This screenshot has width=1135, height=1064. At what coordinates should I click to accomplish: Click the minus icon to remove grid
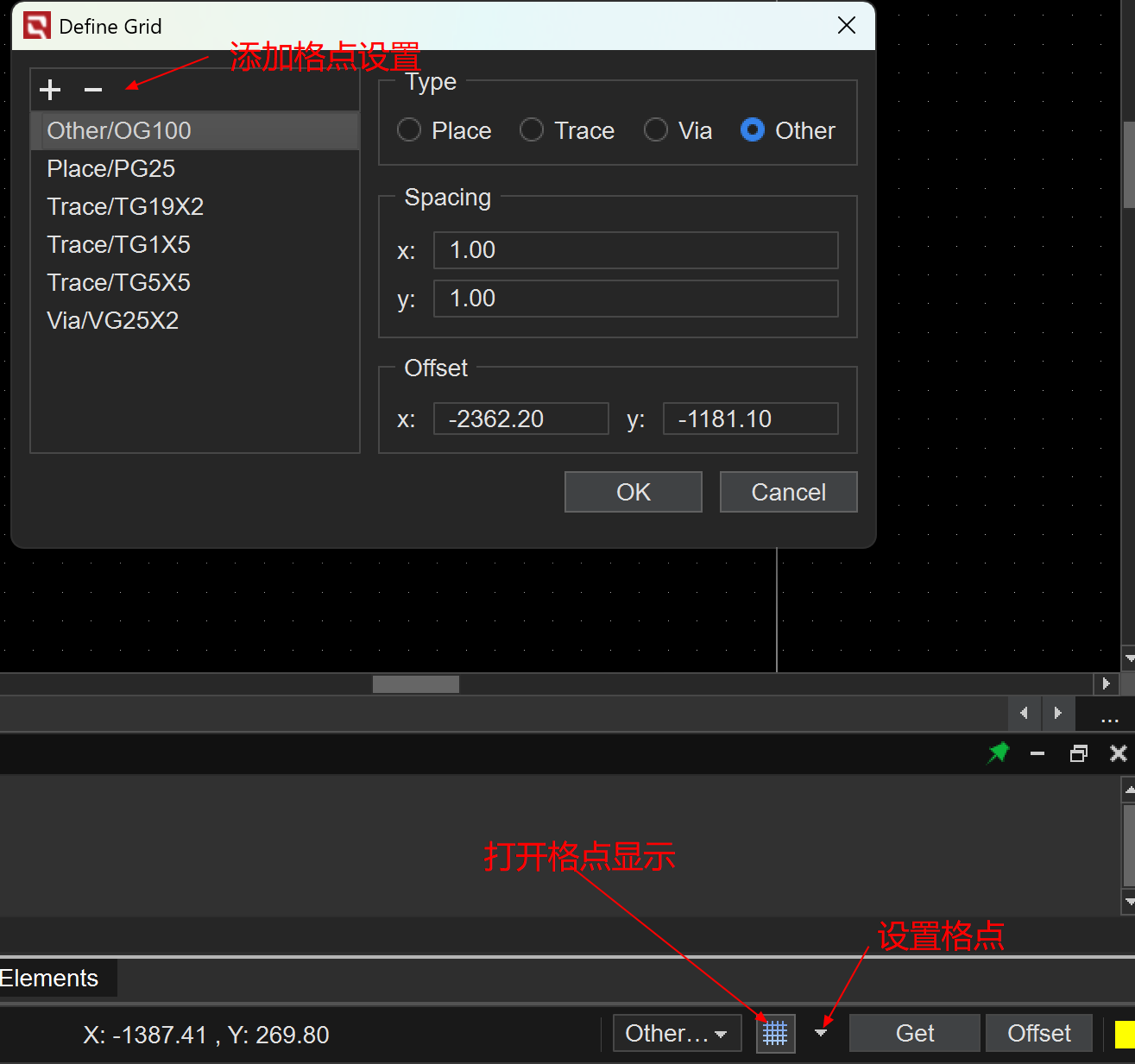(93, 90)
